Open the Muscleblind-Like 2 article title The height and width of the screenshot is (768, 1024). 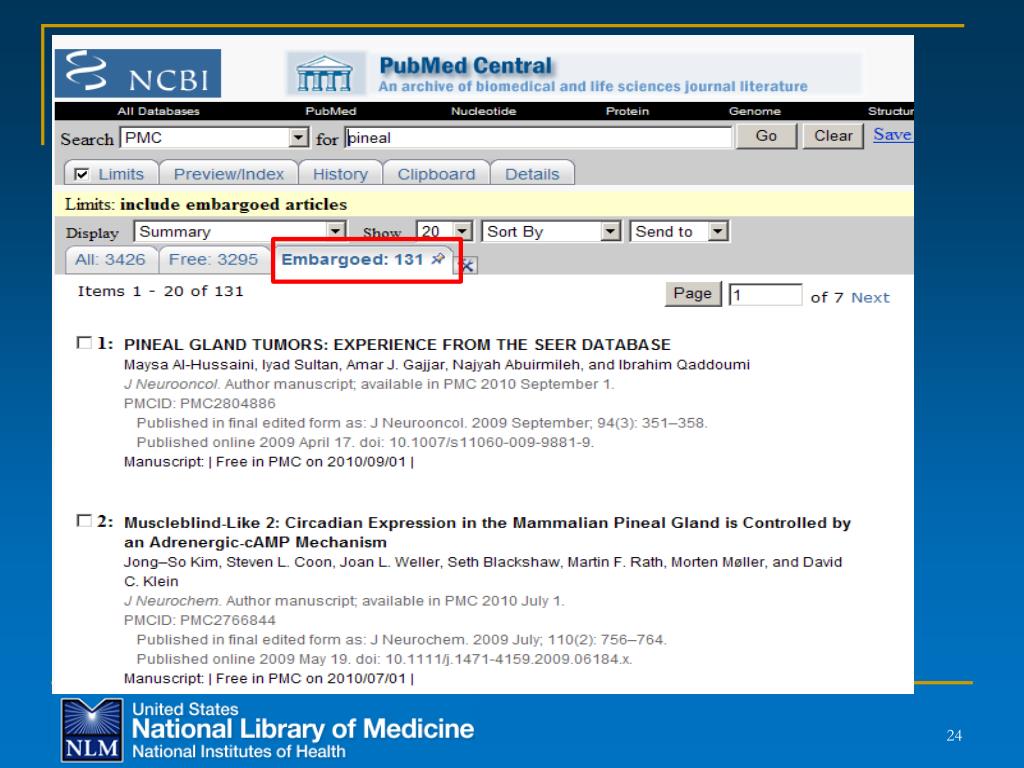point(487,532)
